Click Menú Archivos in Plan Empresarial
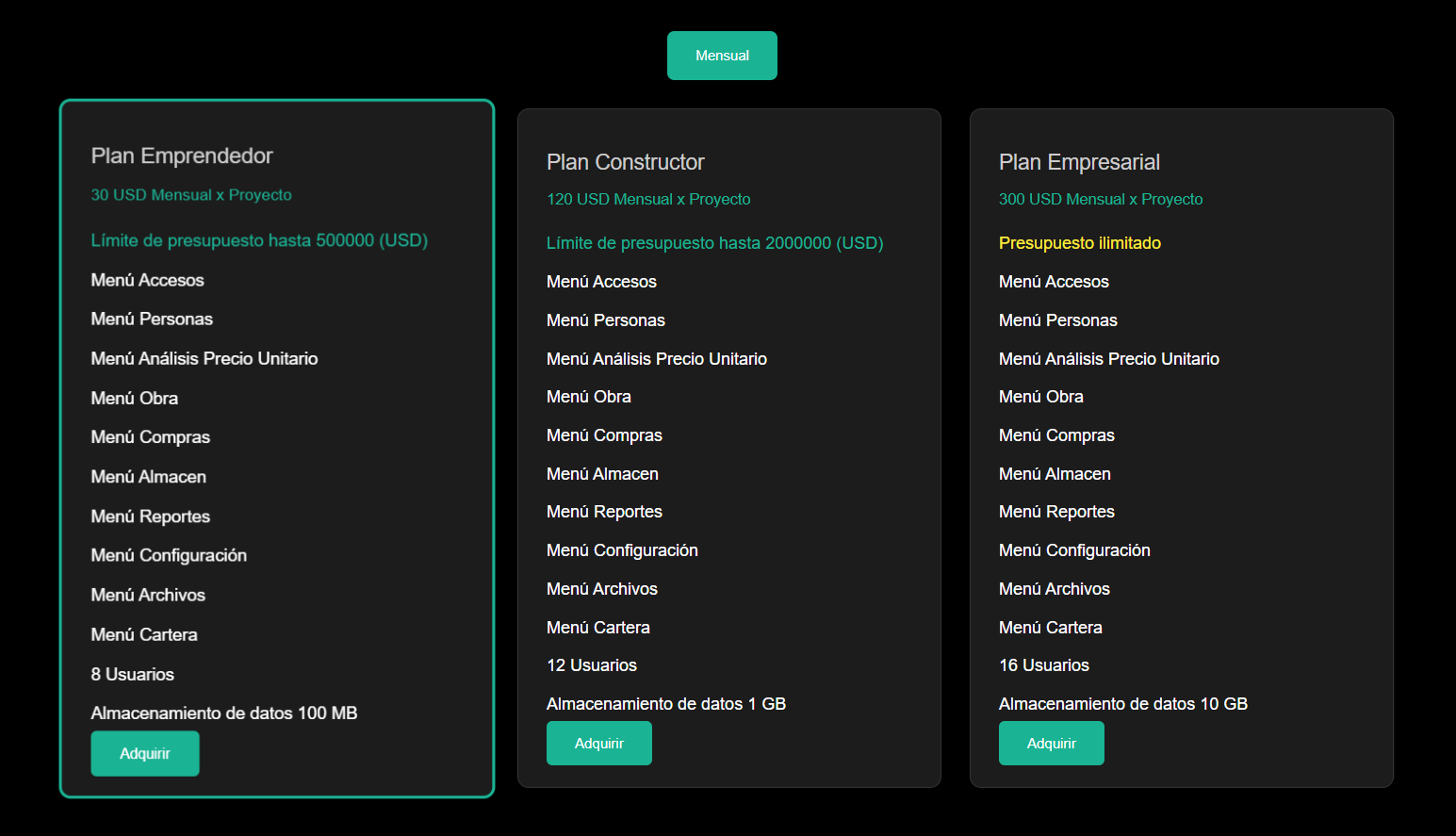This screenshot has height=836, width=1456. [1055, 589]
